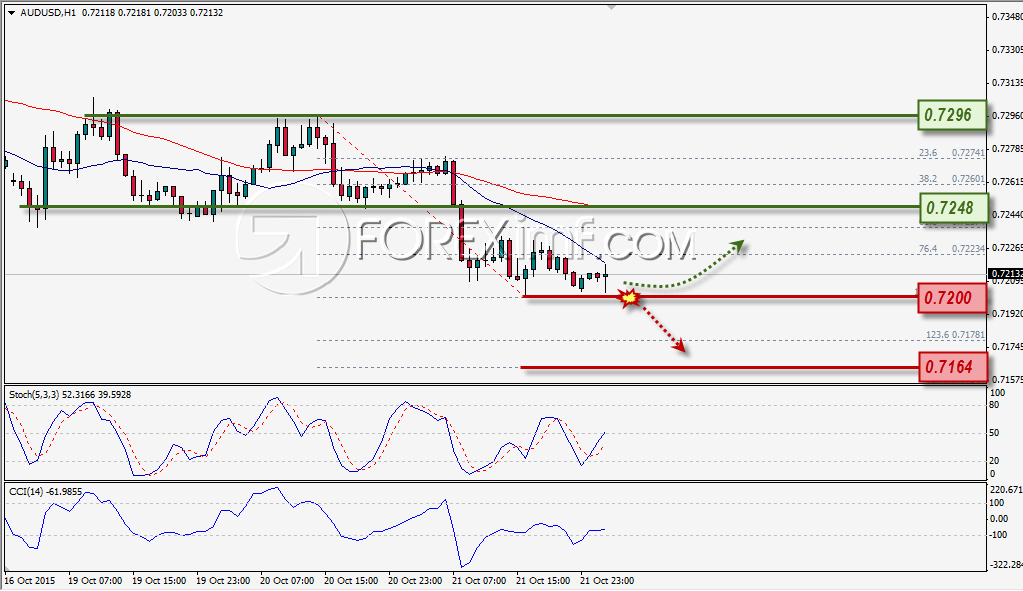Select the red 0.7200 support label

coord(952,298)
